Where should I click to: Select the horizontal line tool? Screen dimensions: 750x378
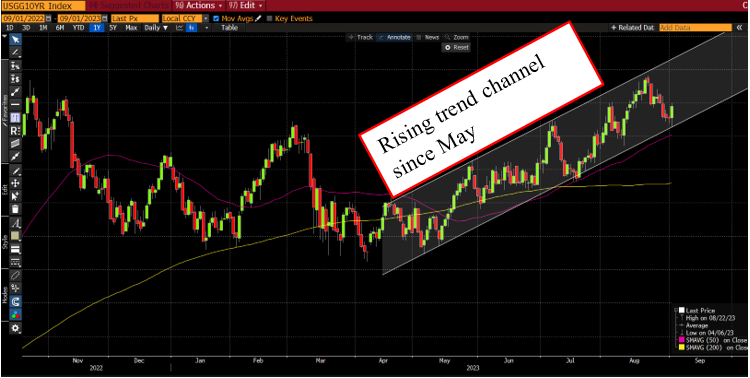(x=15, y=104)
